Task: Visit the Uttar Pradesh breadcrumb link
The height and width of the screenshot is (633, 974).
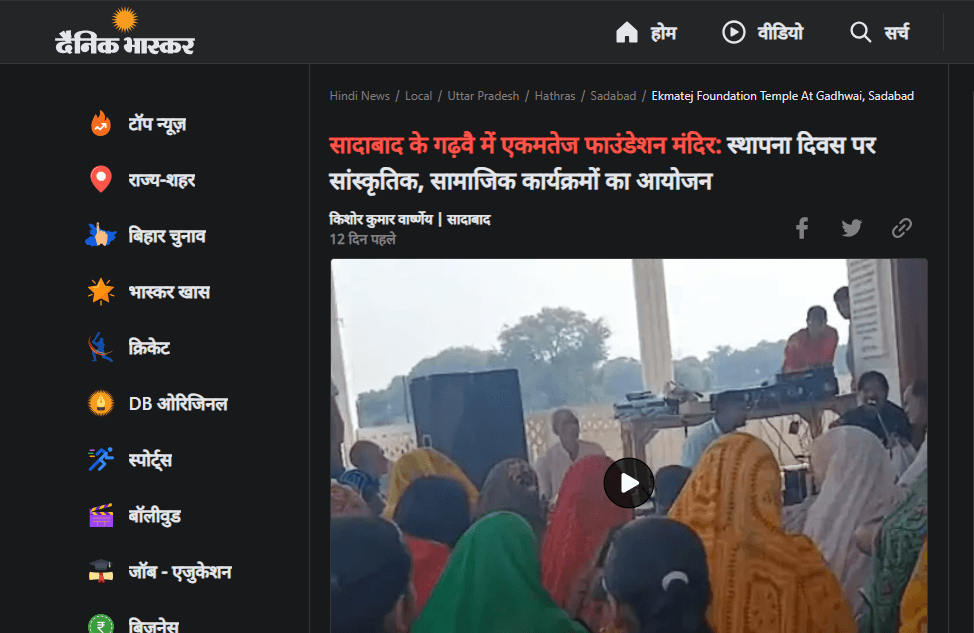Action: coord(483,95)
